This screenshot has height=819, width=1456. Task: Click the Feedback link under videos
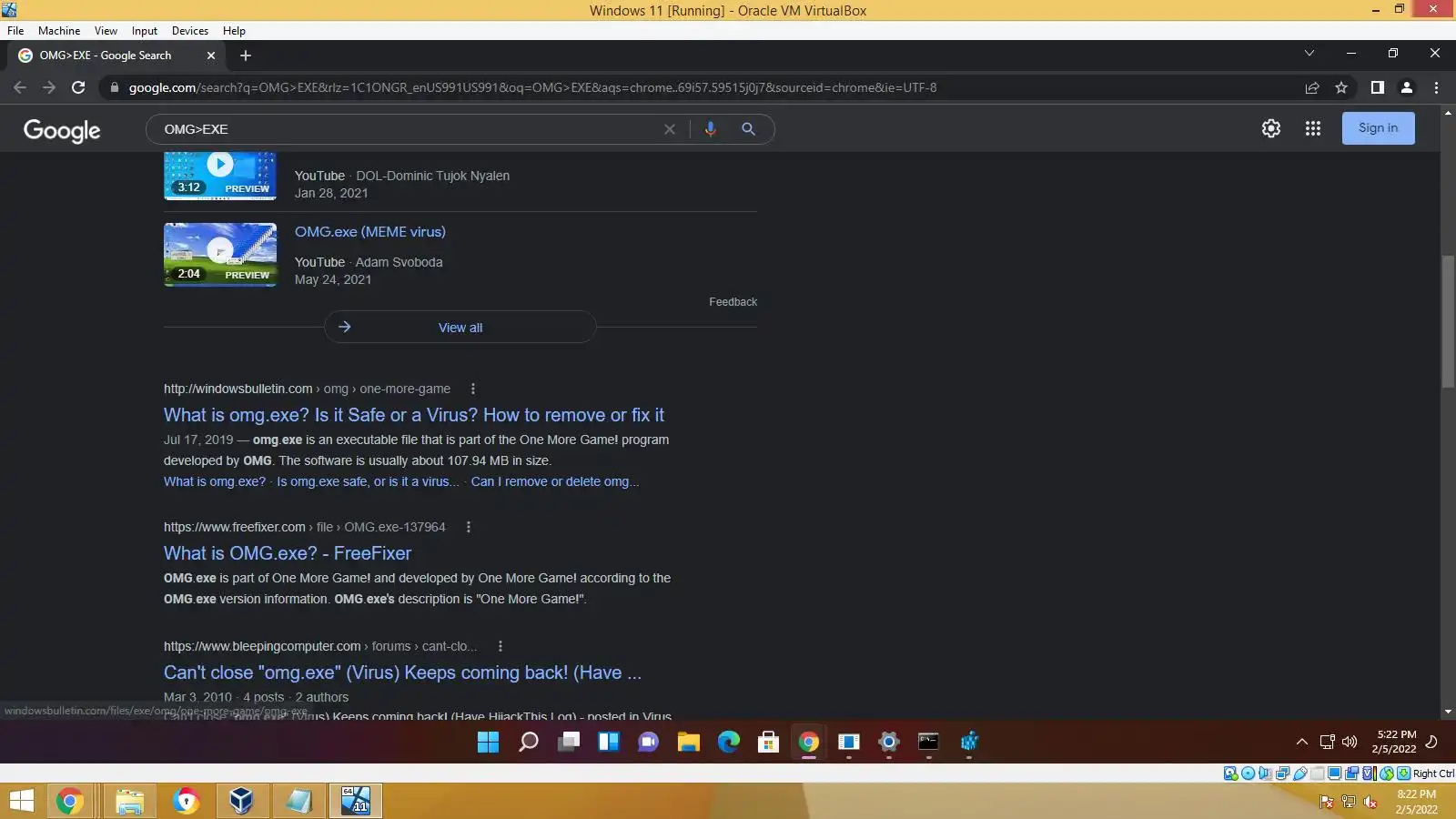(733, 302)
